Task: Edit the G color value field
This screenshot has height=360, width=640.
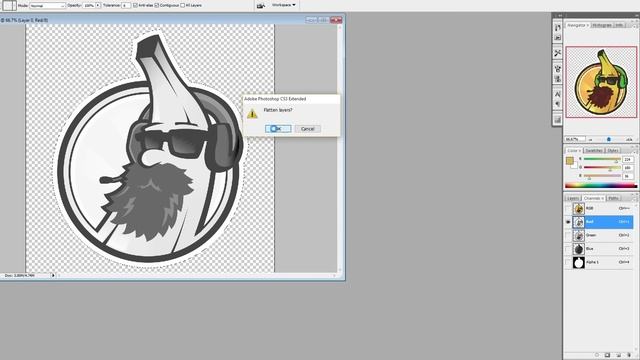Action: tap(628, 167)
